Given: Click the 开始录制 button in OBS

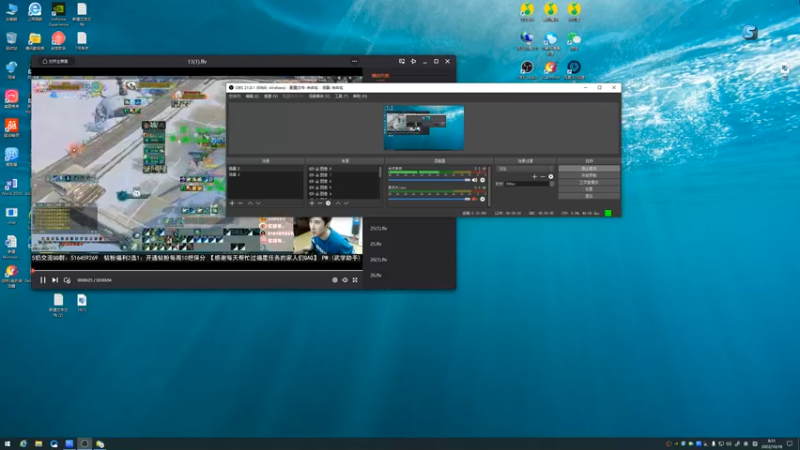Looking at the screenshot, I should point(589,176).
